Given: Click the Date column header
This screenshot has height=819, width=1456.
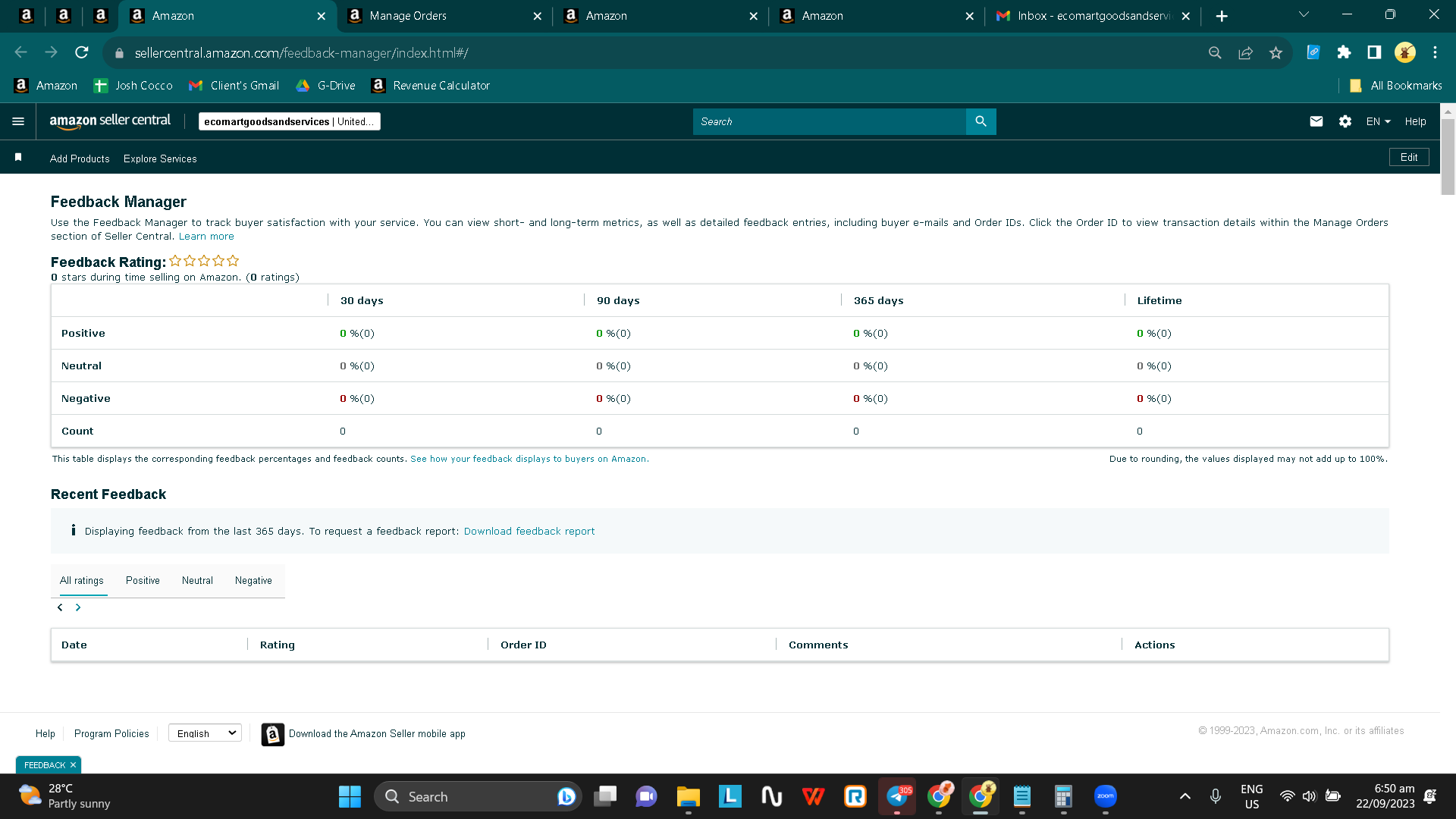Looking at the screenshot, I should 74,645.
